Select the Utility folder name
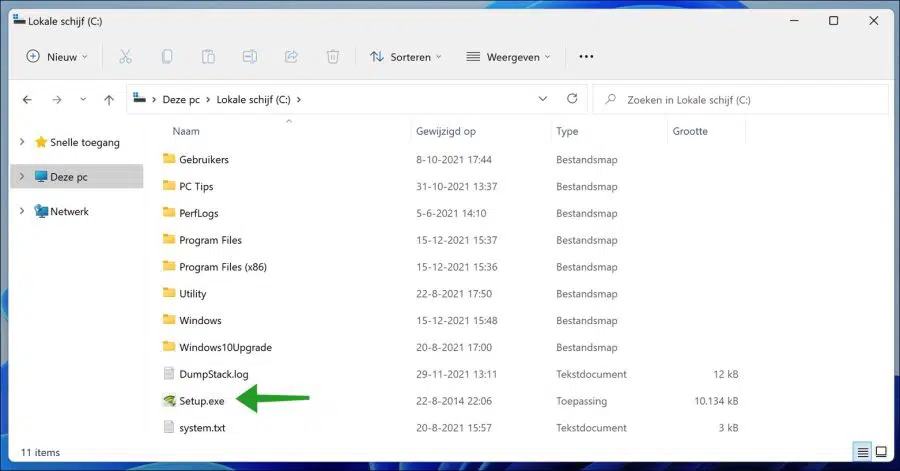 coord(192,294)
